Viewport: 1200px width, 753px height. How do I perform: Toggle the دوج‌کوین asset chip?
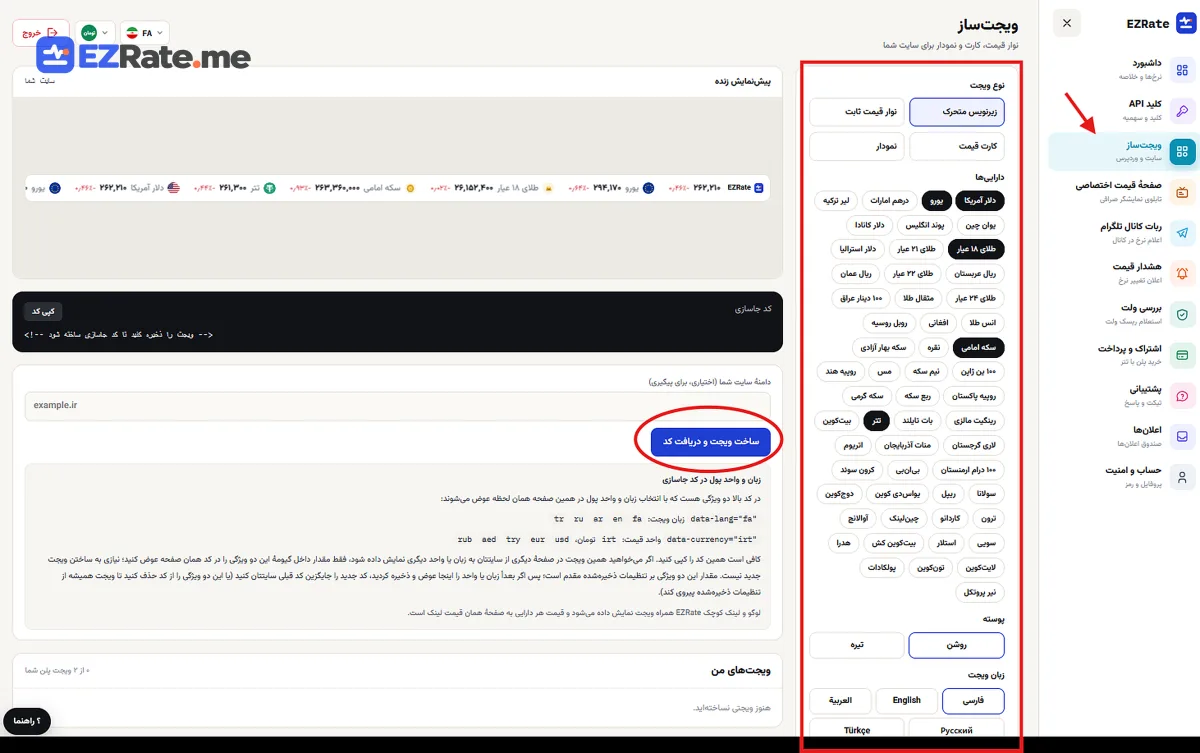[838, 493]
